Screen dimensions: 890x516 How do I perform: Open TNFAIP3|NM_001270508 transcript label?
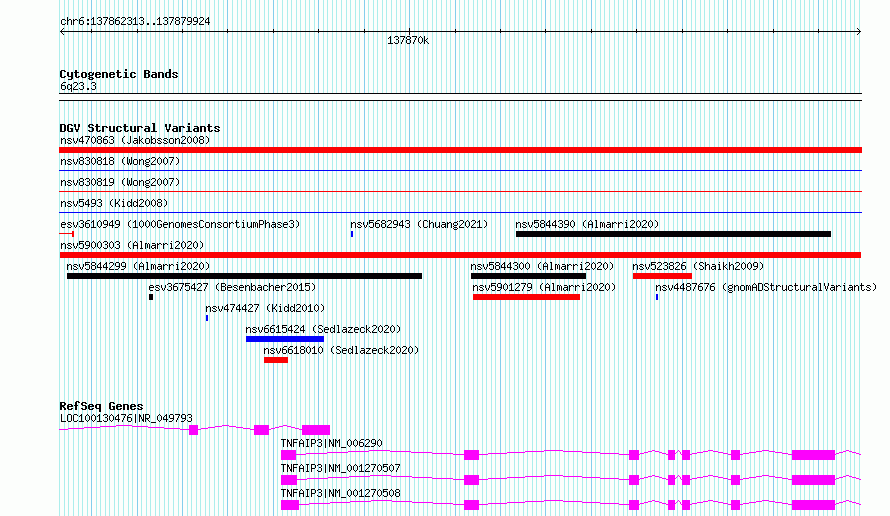pyautogui.click(x=341, y=493)
